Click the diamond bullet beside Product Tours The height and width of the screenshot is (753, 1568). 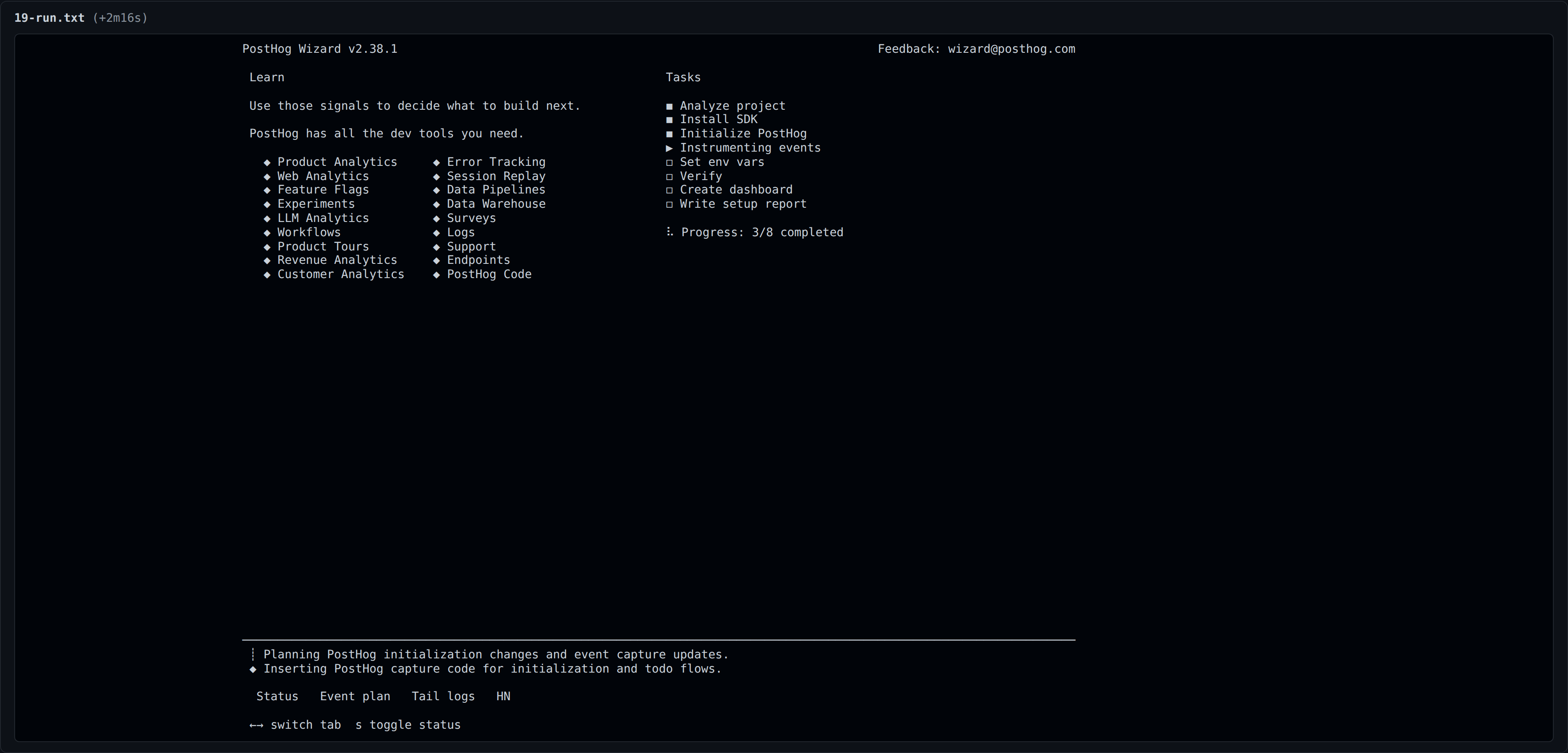(x=267, y=247)
